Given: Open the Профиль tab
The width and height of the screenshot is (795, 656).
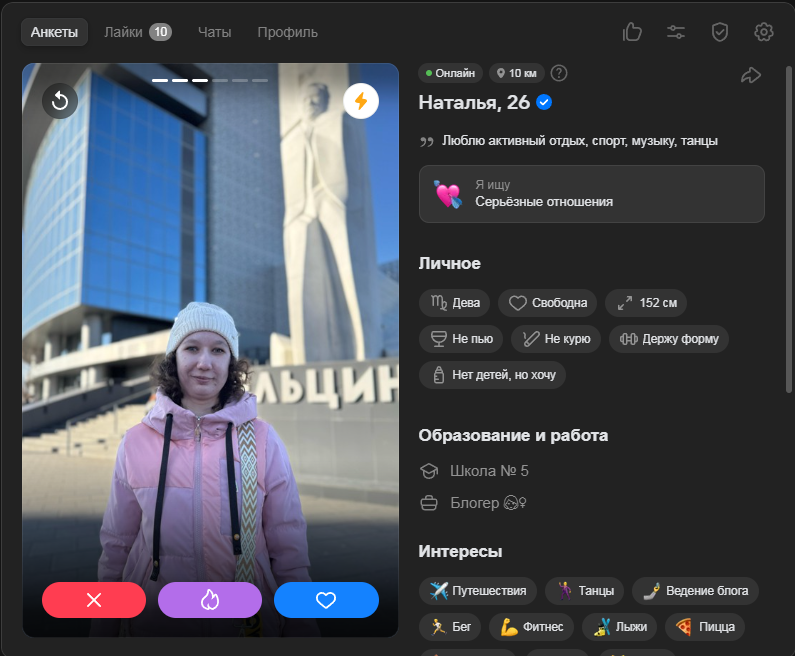Looking at the screenshot, I should [287, 32].
